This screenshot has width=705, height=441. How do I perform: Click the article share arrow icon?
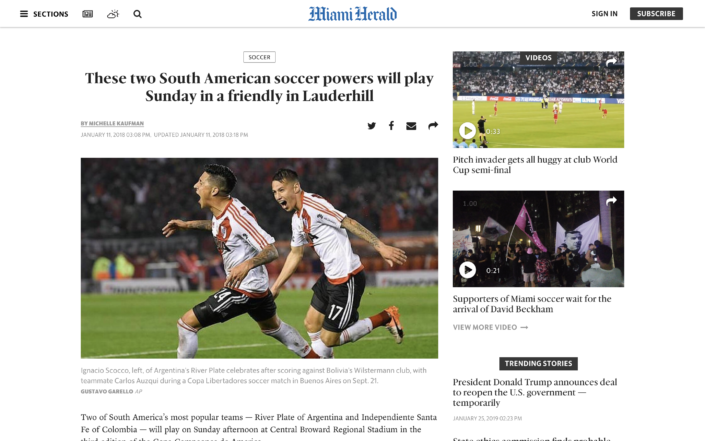tap(433, 125)
